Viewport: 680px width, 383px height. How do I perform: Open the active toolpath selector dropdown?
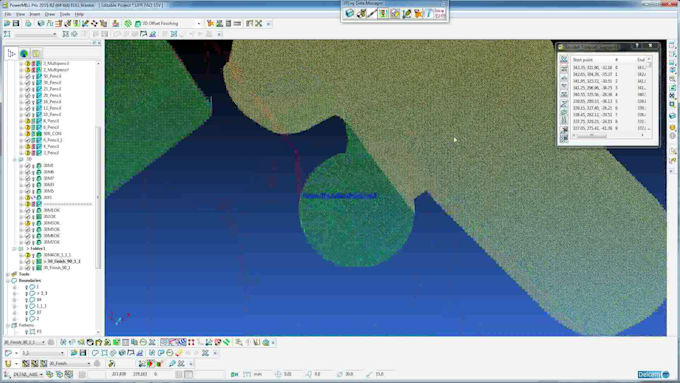[x=43, y=342]
